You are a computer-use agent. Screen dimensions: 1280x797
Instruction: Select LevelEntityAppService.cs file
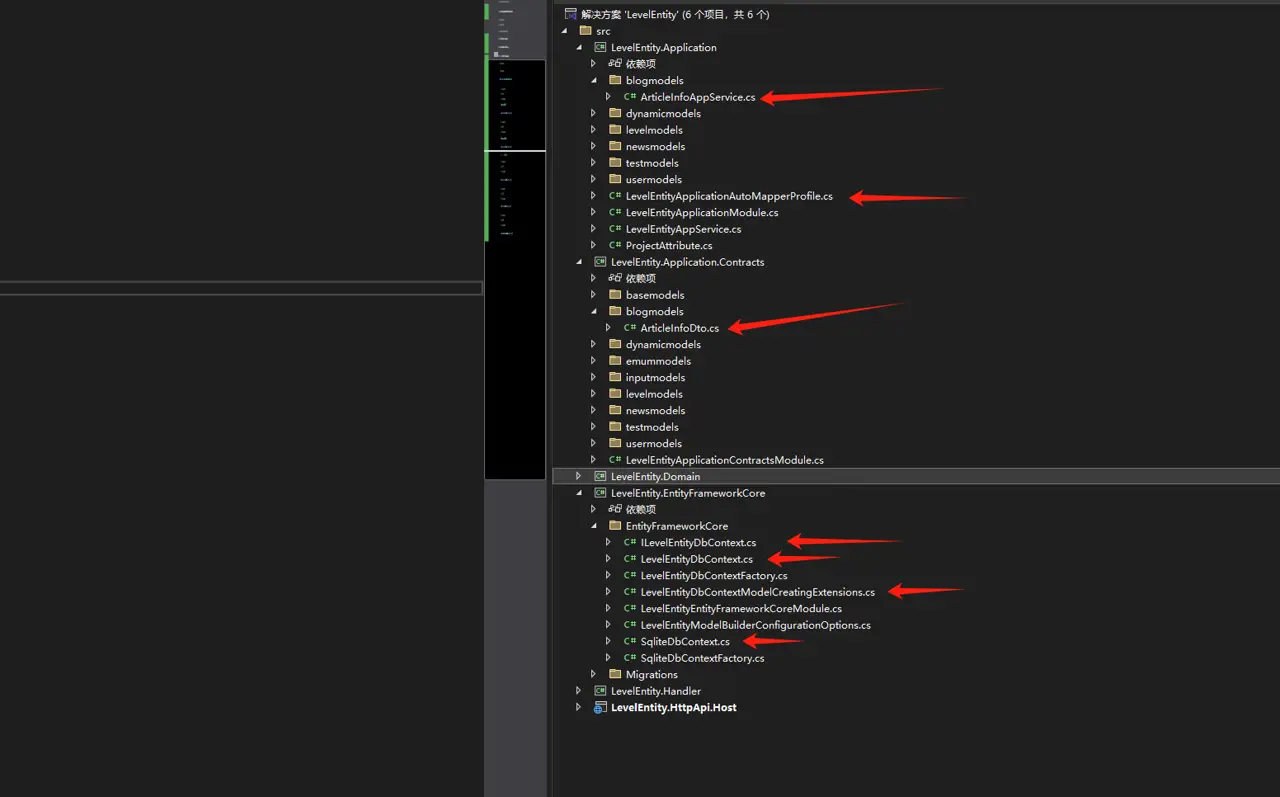(684, 229)
